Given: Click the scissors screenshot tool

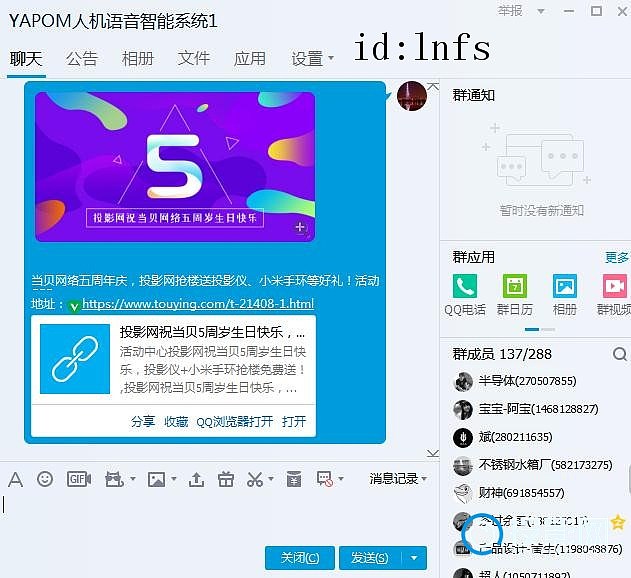Looking at the screenshot, I should pos(255,479).
